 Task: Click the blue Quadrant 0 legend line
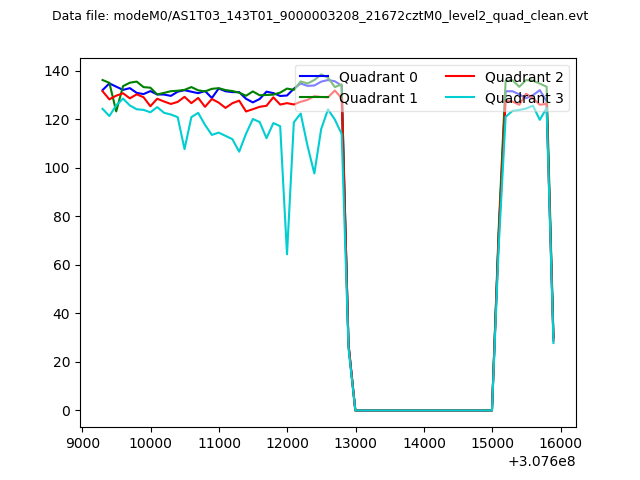314,77
